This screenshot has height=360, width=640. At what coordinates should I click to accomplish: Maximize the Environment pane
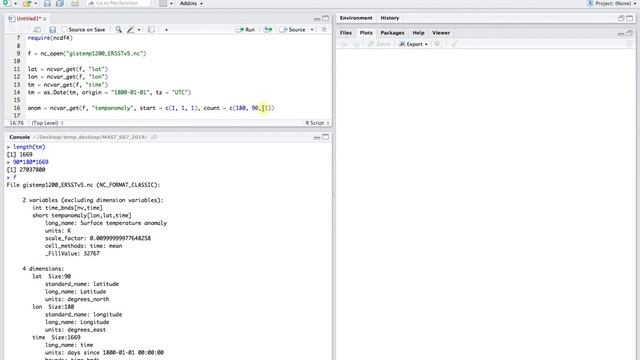[x=629, y=18]
